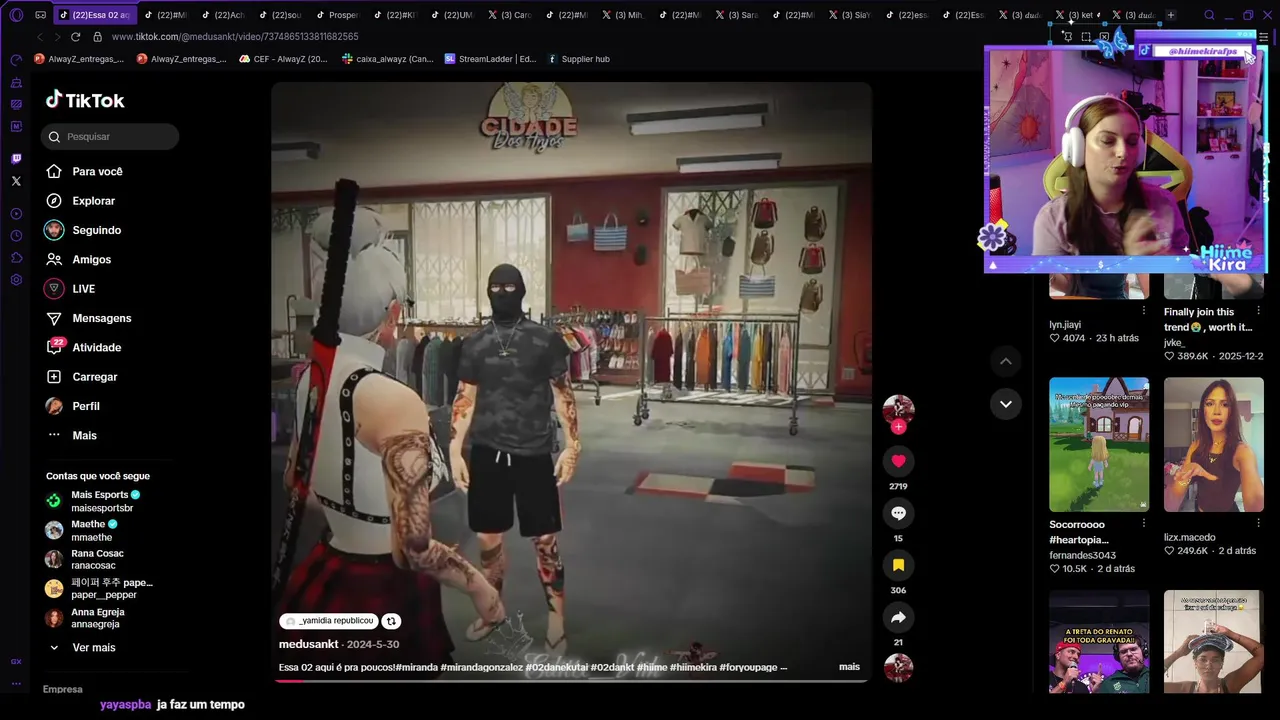Open settings gear in Opera GX sidebar
1280x720 pixels.
pos(16,280)
